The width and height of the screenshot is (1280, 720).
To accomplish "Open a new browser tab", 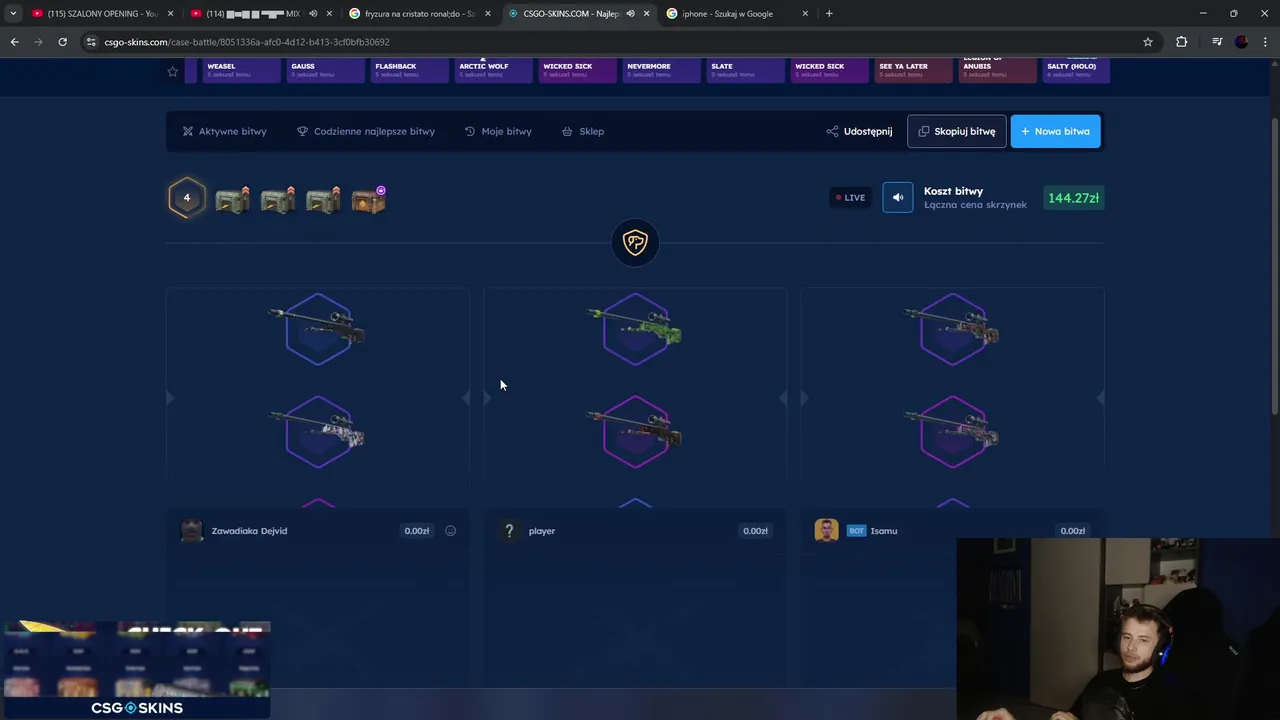I will click(829, 14).
